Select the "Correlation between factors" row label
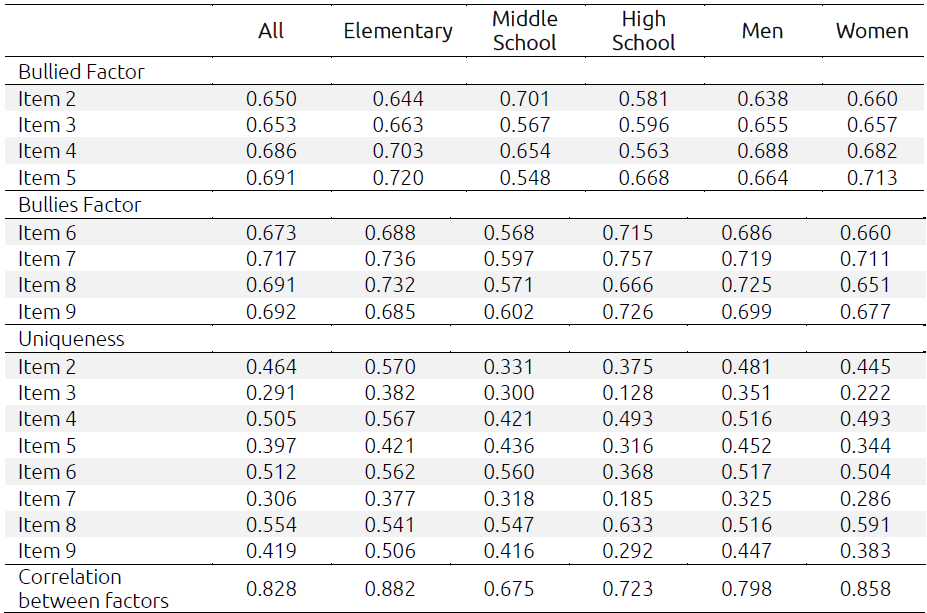The image size is (927, 613). pos(93,589)
